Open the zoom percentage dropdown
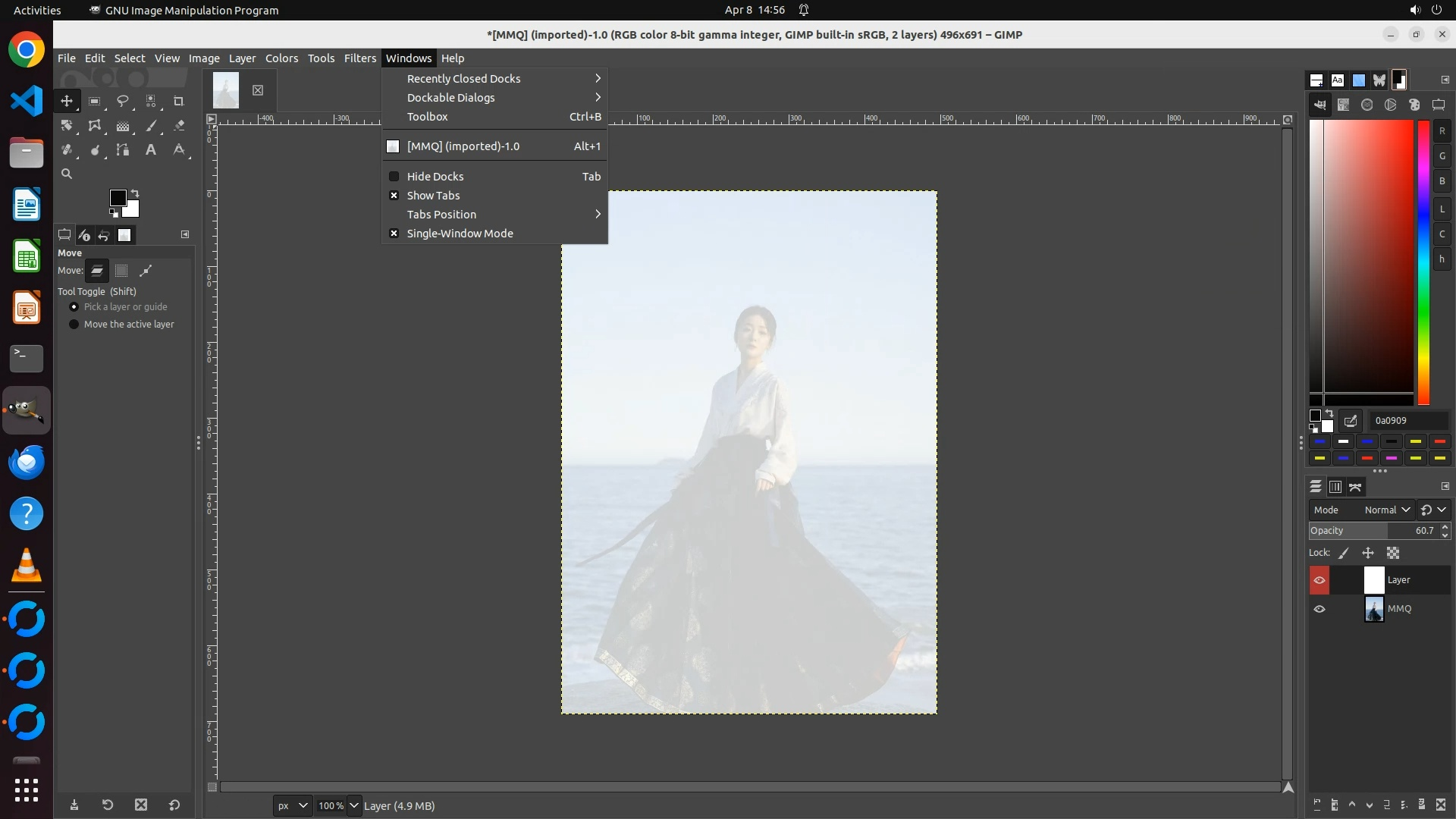The width and height of the screenshot is (1456, 819). [354, 805]
